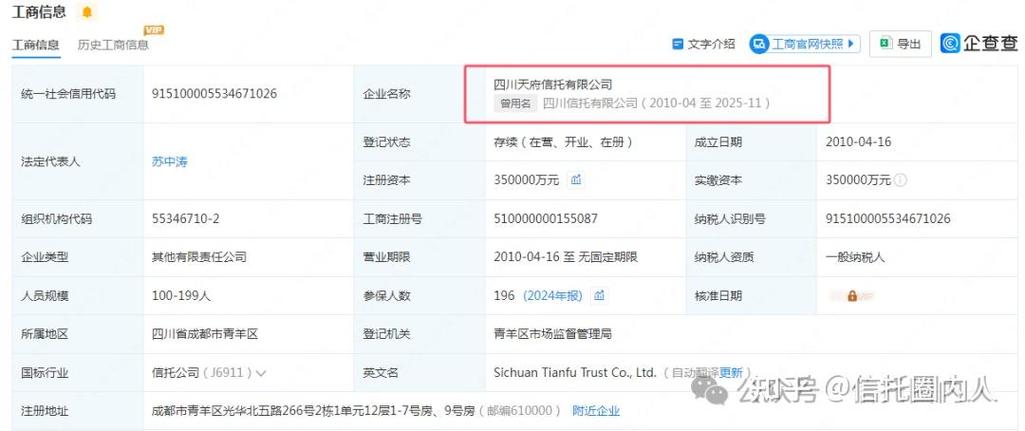The width and height of the screenshot is (1025, 431).
Task: Click the company name 四川天府信托有限公司
Action: click(553, 84)
